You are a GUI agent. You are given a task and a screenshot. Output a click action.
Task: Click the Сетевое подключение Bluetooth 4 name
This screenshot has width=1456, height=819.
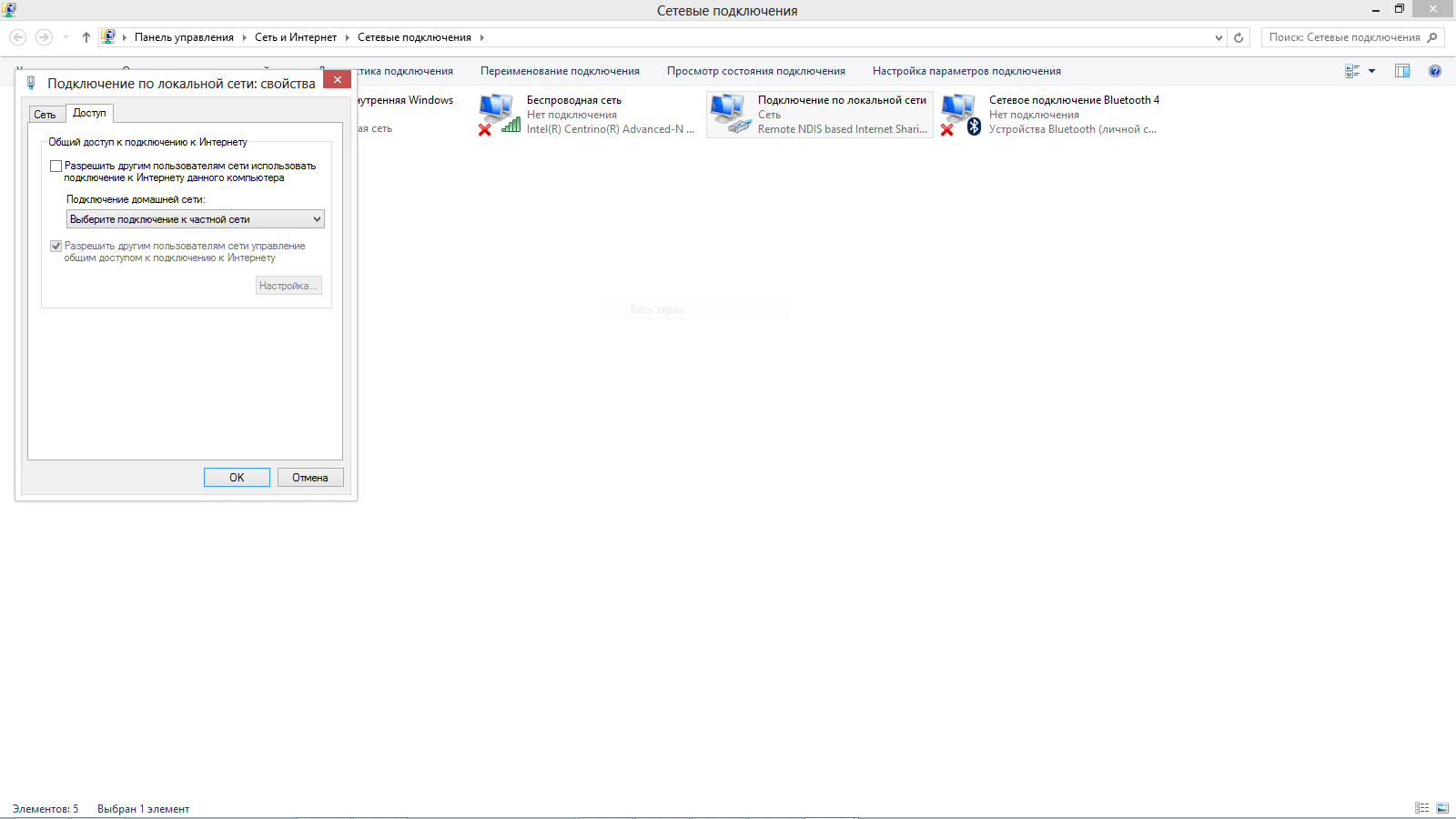[x=1074, y=100]
